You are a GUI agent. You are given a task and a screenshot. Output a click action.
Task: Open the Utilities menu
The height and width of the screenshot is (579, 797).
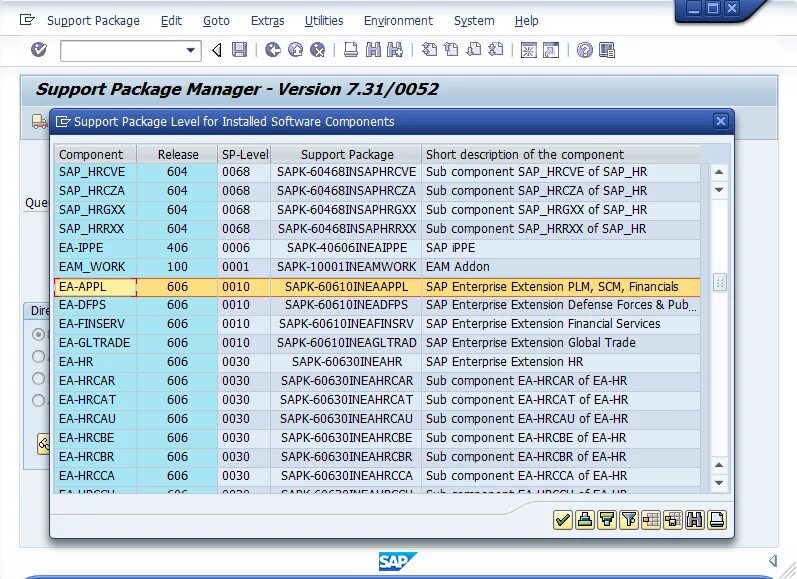click(x=324, y=21)
